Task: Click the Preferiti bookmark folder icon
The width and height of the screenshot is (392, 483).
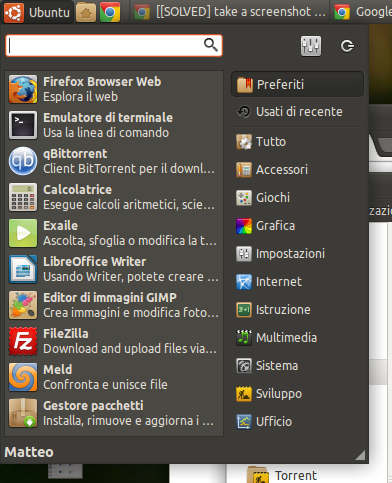Action: coord(245,85)
